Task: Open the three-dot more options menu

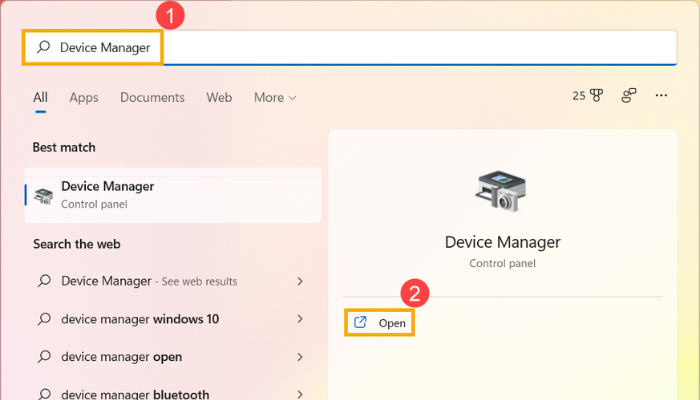Action: 661,97
